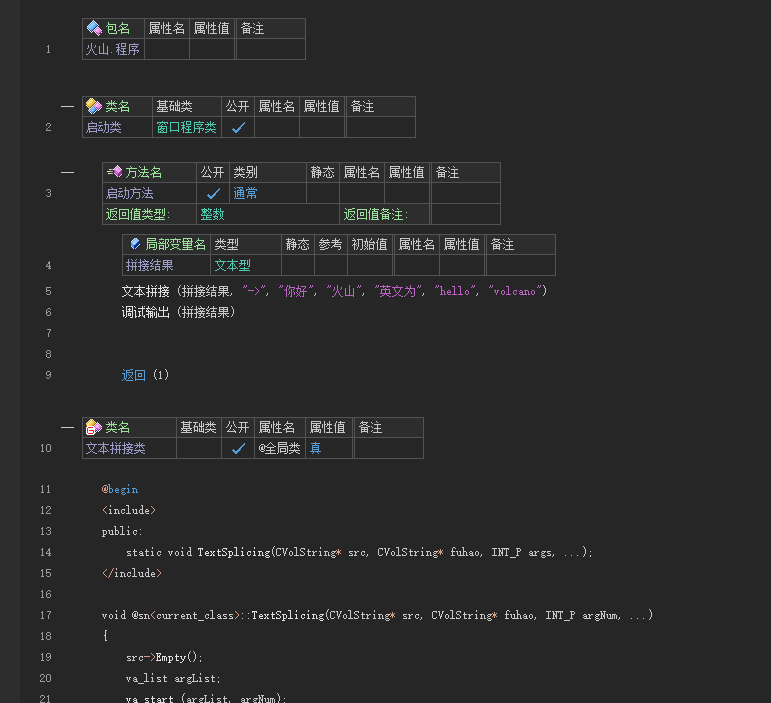Collapse the 启动类 class block
771x703 pixels.
click(67, 106)
